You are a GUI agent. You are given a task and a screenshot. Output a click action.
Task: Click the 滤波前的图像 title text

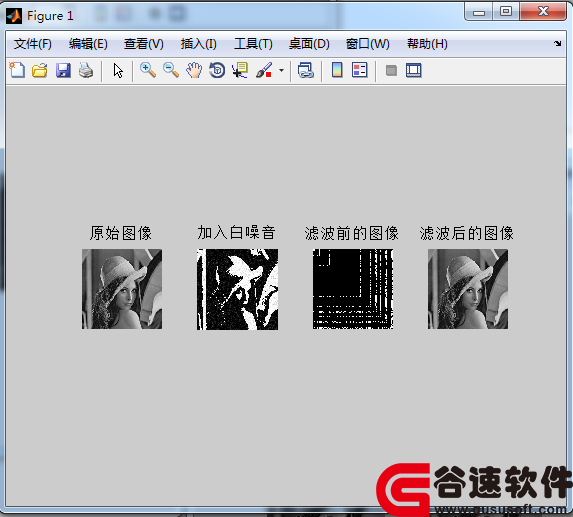click(352, 233)
